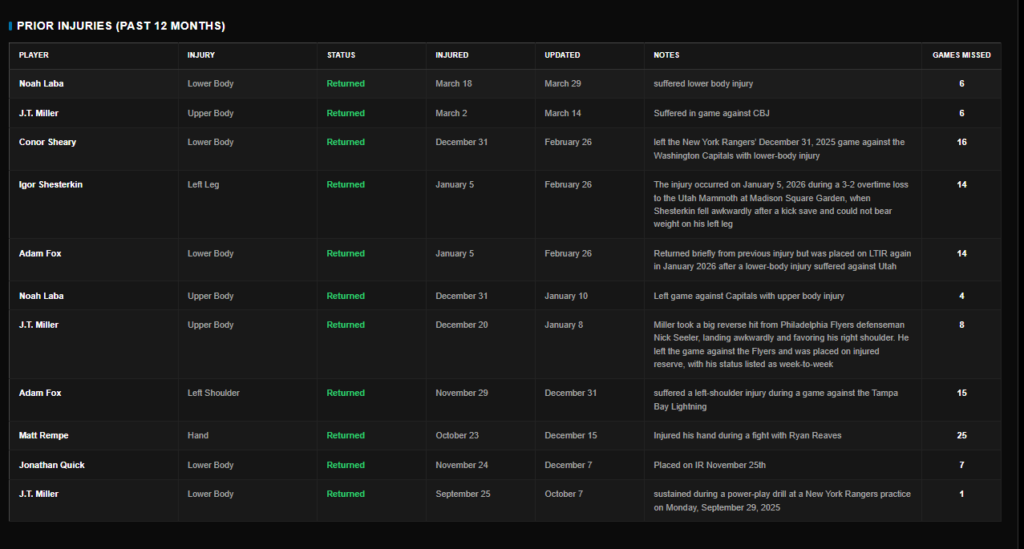Click the Left Leg injury cell
This screenshot has height=549, width=1024.
(203, 185)
